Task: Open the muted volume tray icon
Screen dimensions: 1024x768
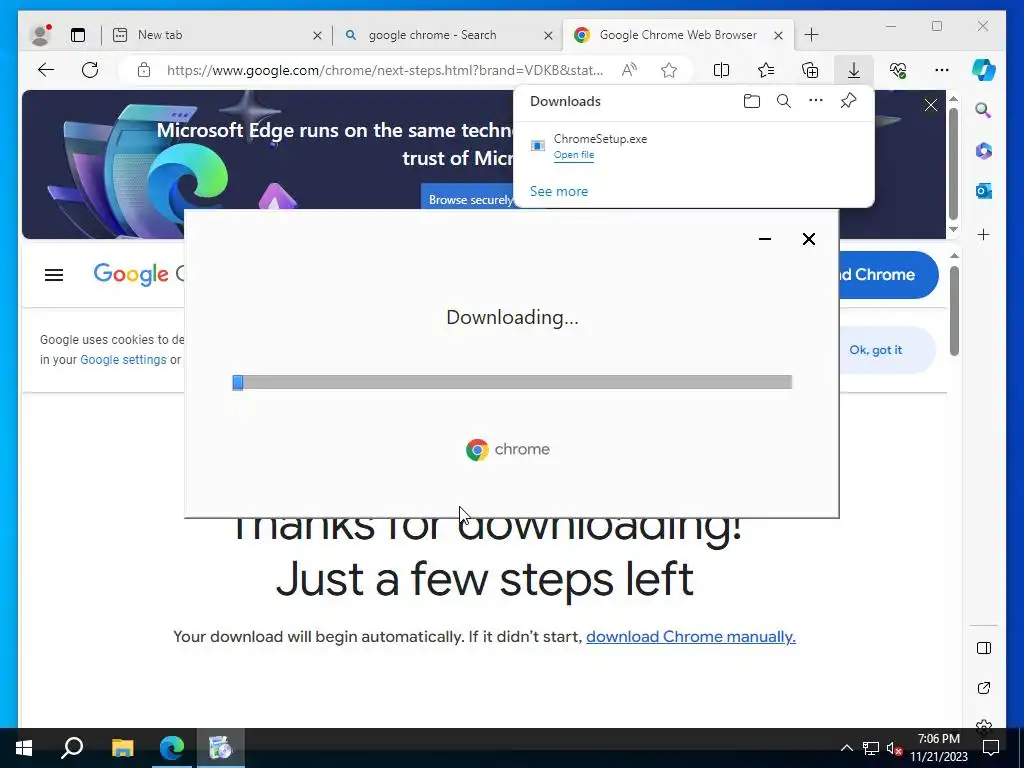Action: coord(894,748)
